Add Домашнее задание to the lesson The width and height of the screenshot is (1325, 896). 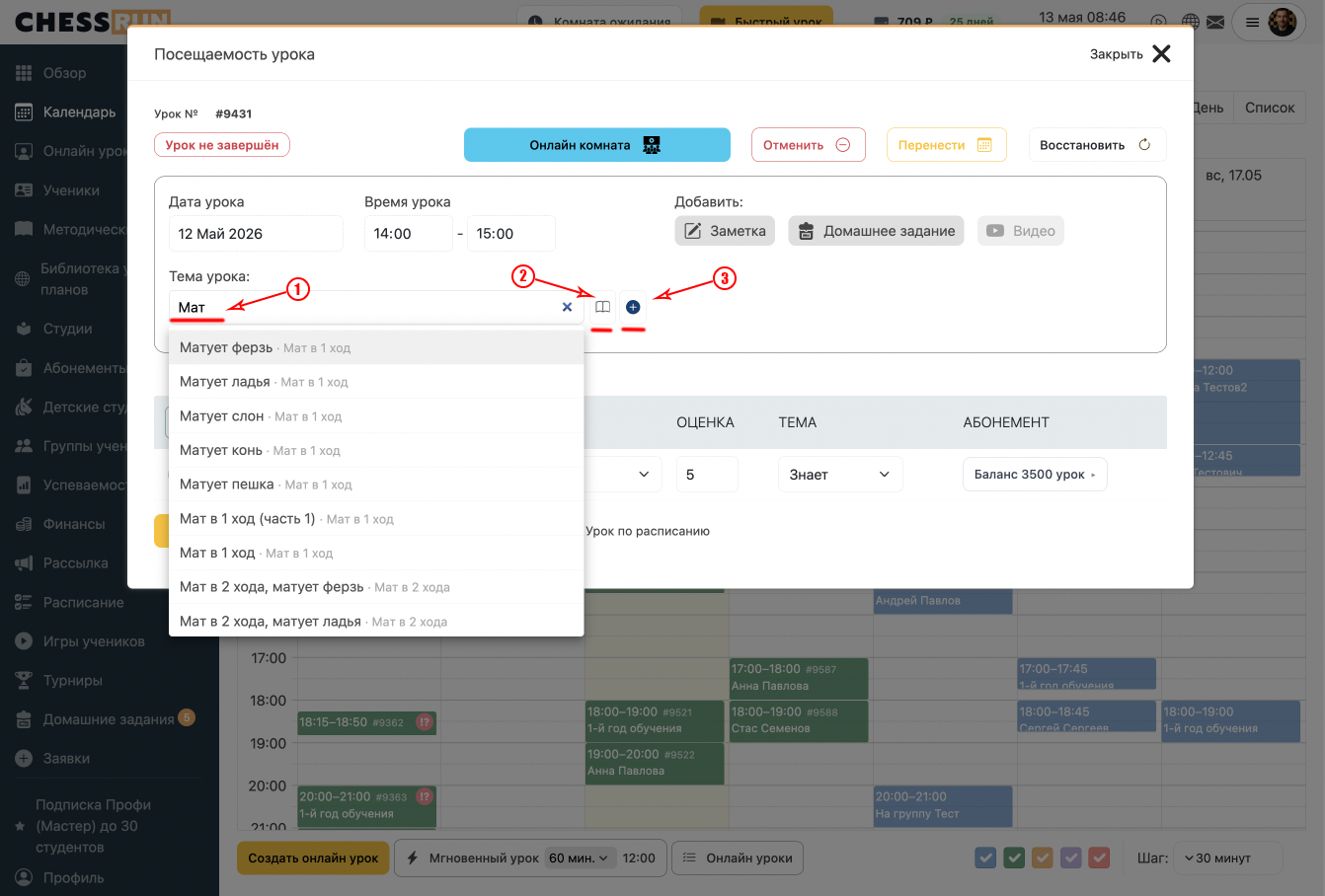click(876, 231)
